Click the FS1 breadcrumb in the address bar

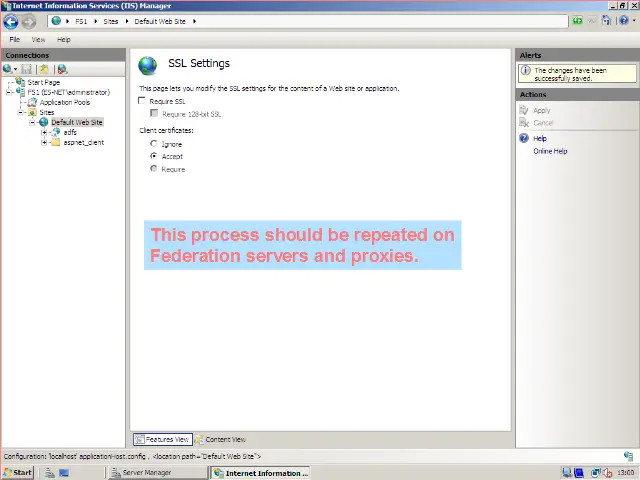click(81, 21)
